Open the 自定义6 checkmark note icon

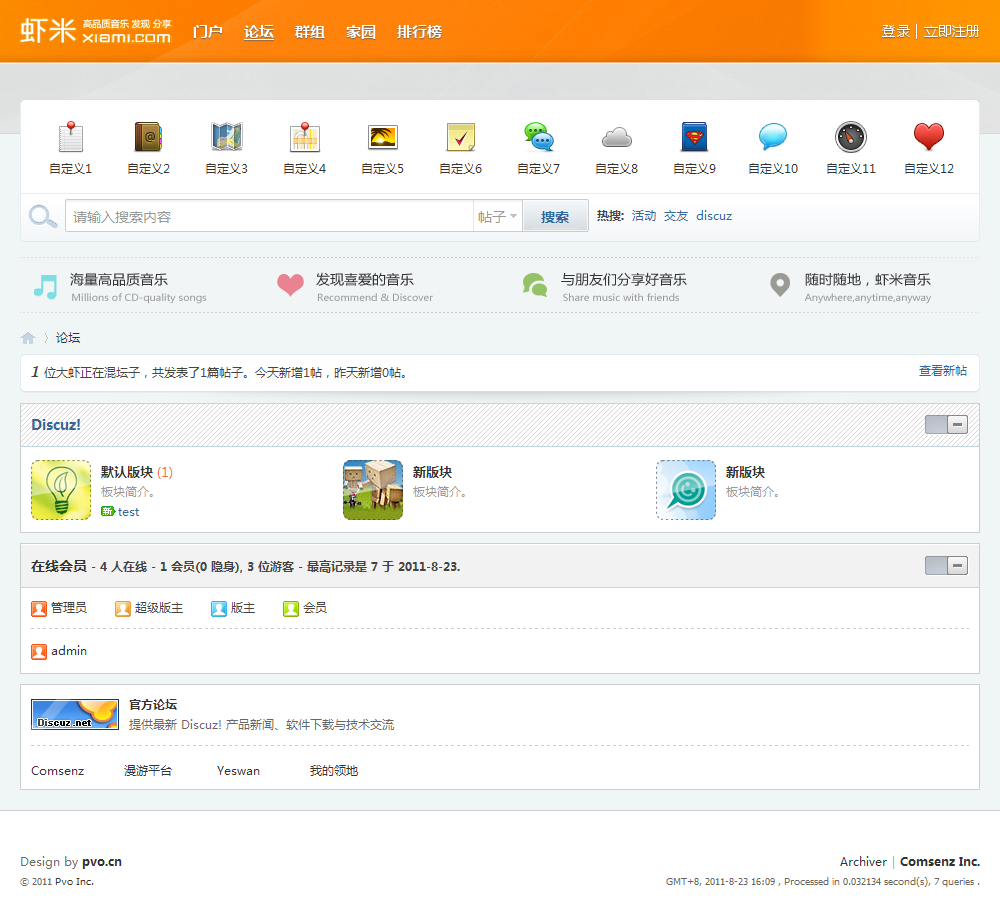coord(460,136)
